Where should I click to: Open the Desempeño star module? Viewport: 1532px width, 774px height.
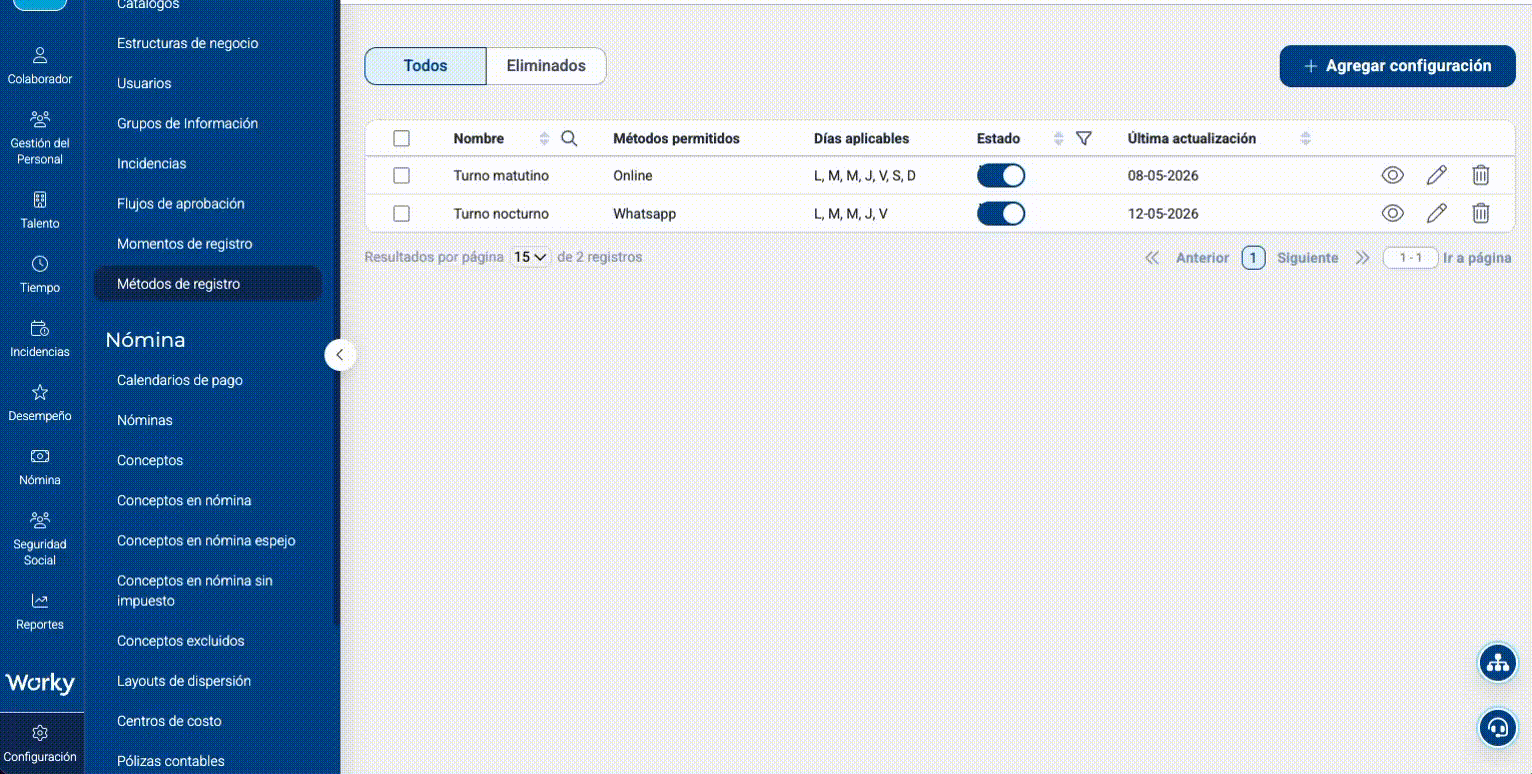[40, 402]
